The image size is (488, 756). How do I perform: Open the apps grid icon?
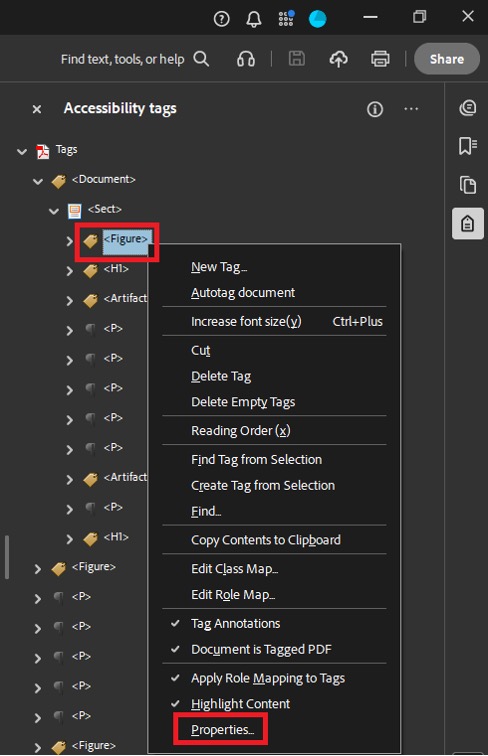(x=286, y=18)
